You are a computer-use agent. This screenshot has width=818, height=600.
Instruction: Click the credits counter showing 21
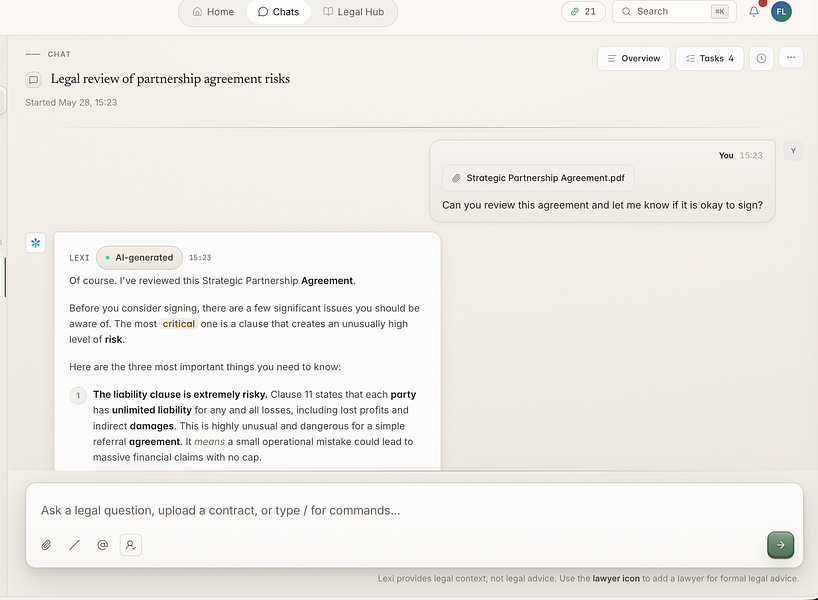click(x=583, y=11)
